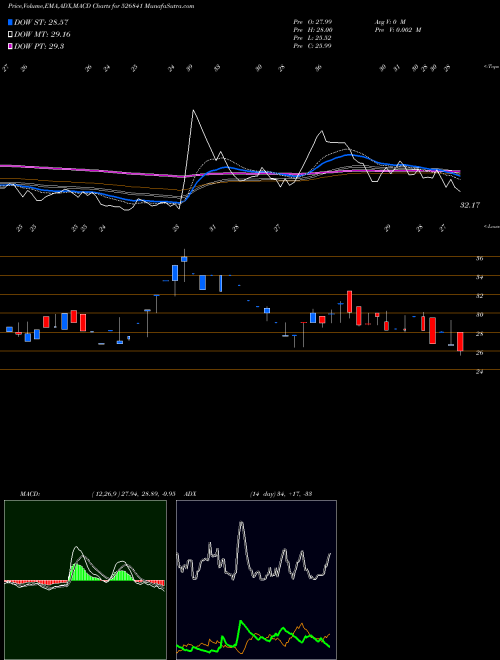Viewport: 500px width, 660px height.
Task: Click the last red candlestick on the right
Action: click(x=460, y=341)
